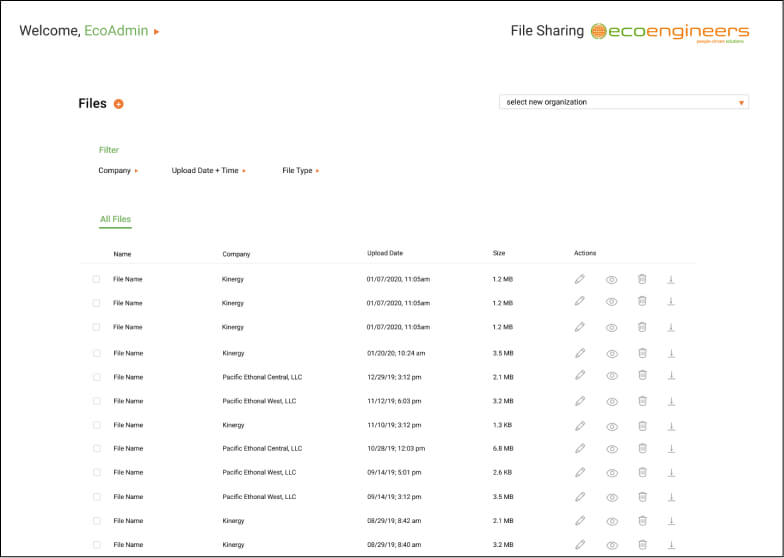The image size is (784, 558).
Task: Delete the 01/20/20 10:24 am file
Action: coord(642,353)
